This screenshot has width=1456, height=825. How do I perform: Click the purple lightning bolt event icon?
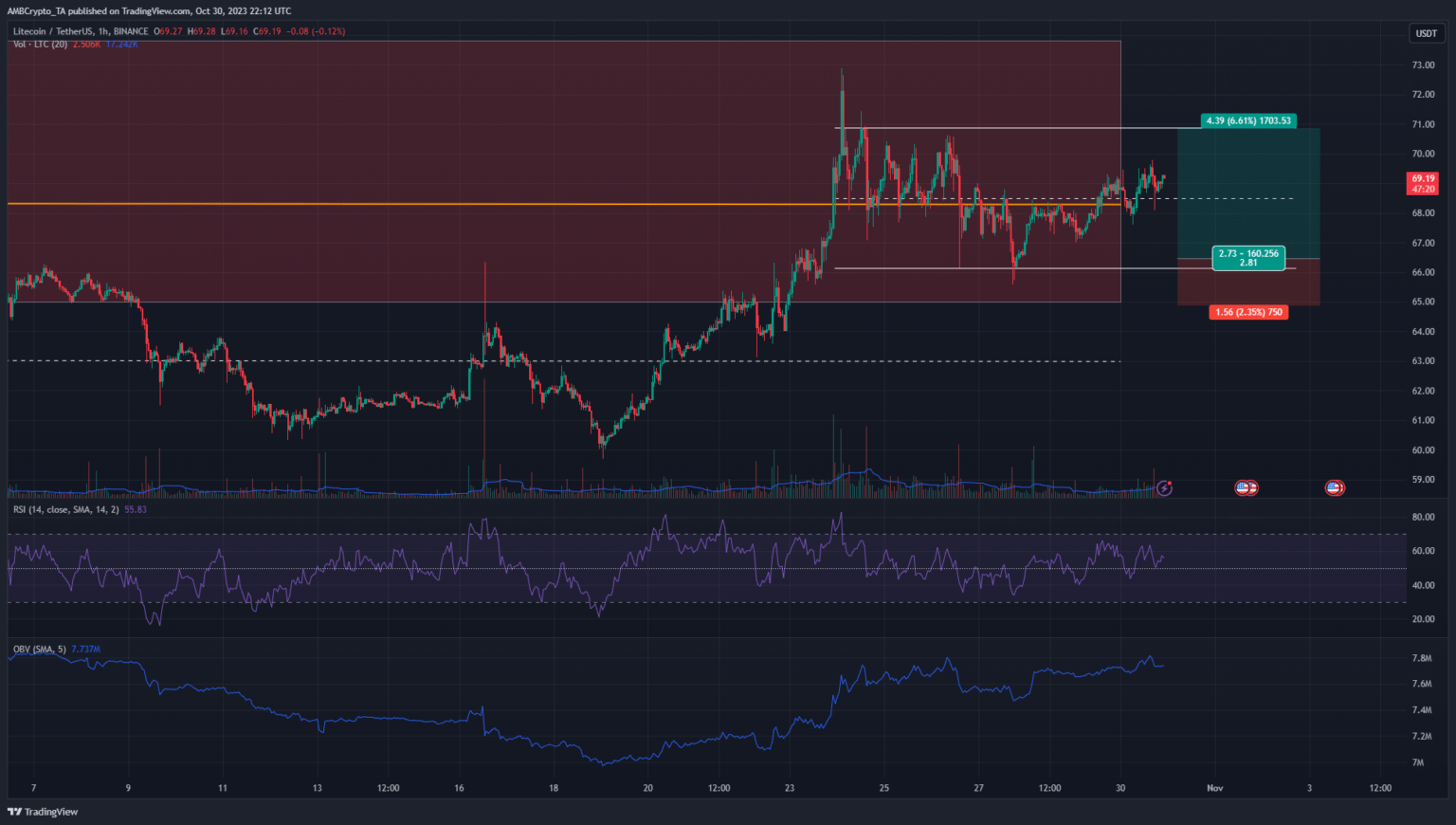(x=1164, y=488)
